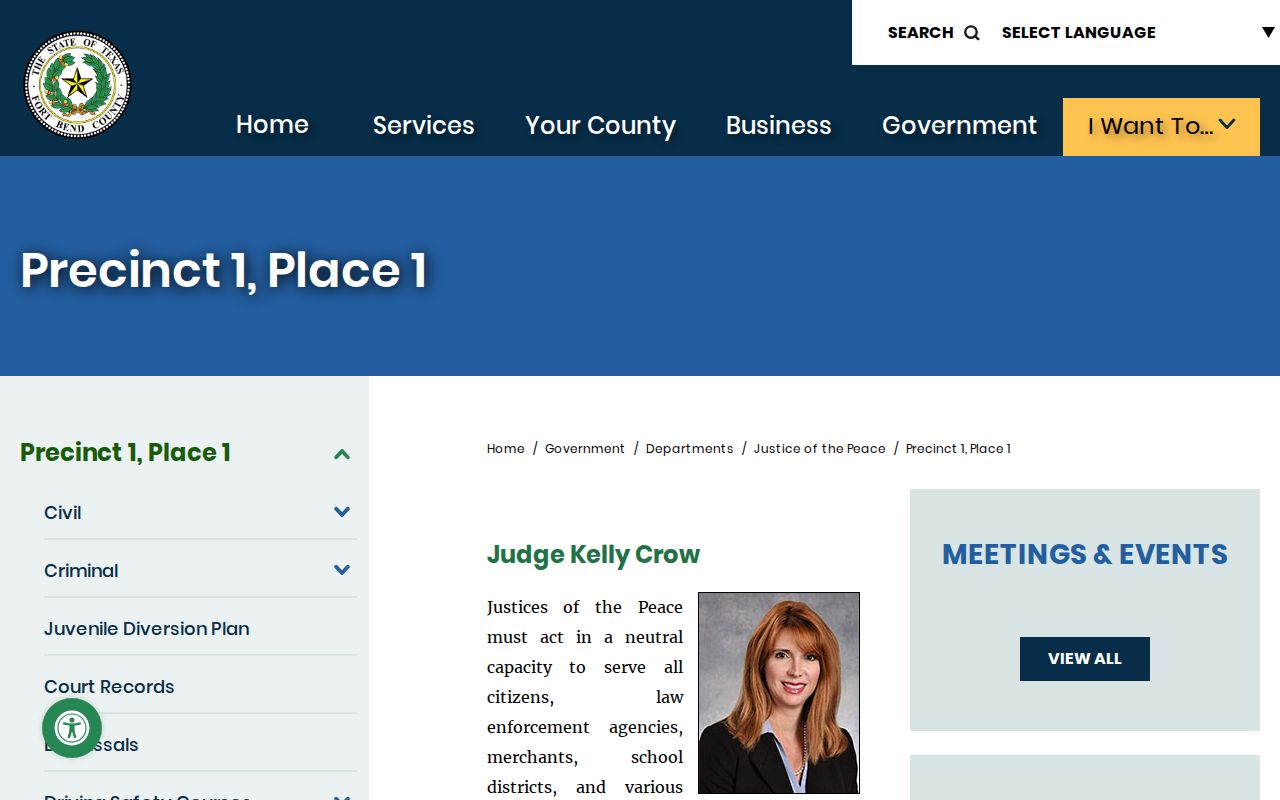The height and width of the screenshot is (800, 1280).
Task: Click the Precinct 1, Place 1 breadcrumb
Action: pos(958,449)
